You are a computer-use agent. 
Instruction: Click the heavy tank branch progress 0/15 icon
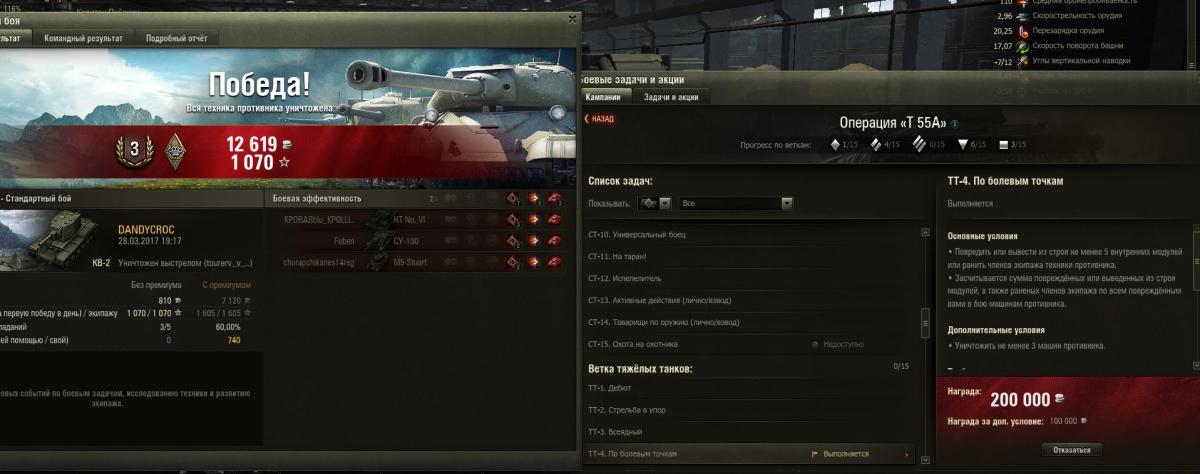920,145
